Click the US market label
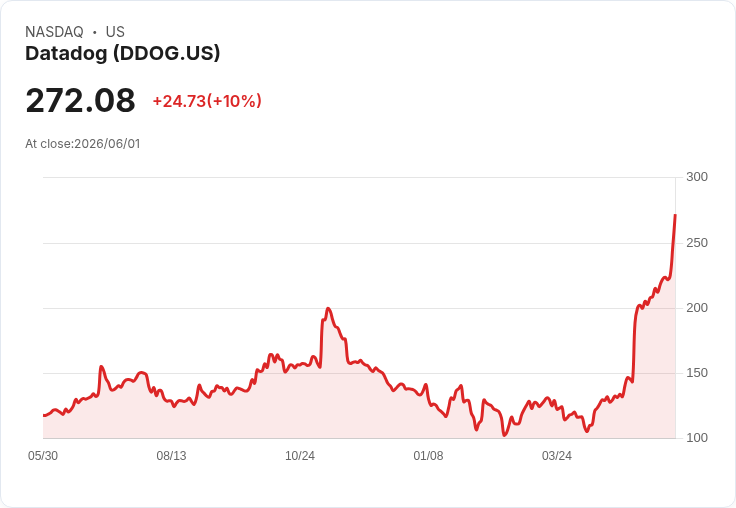The image size is (736, 508). tap(115, 32)
